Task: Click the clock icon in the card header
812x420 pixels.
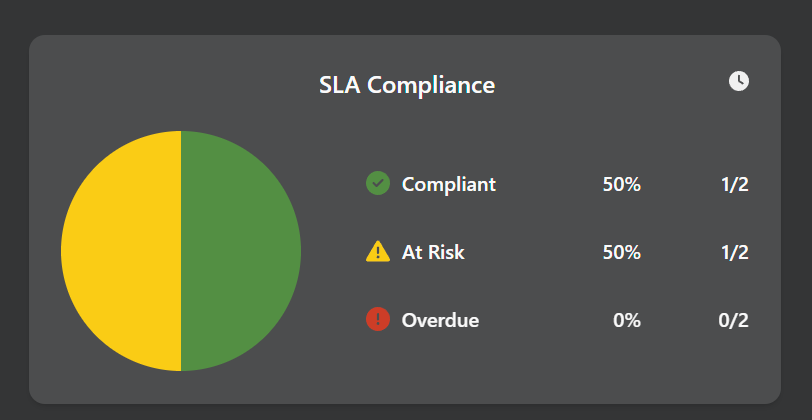Action: (x=738, y=81)
